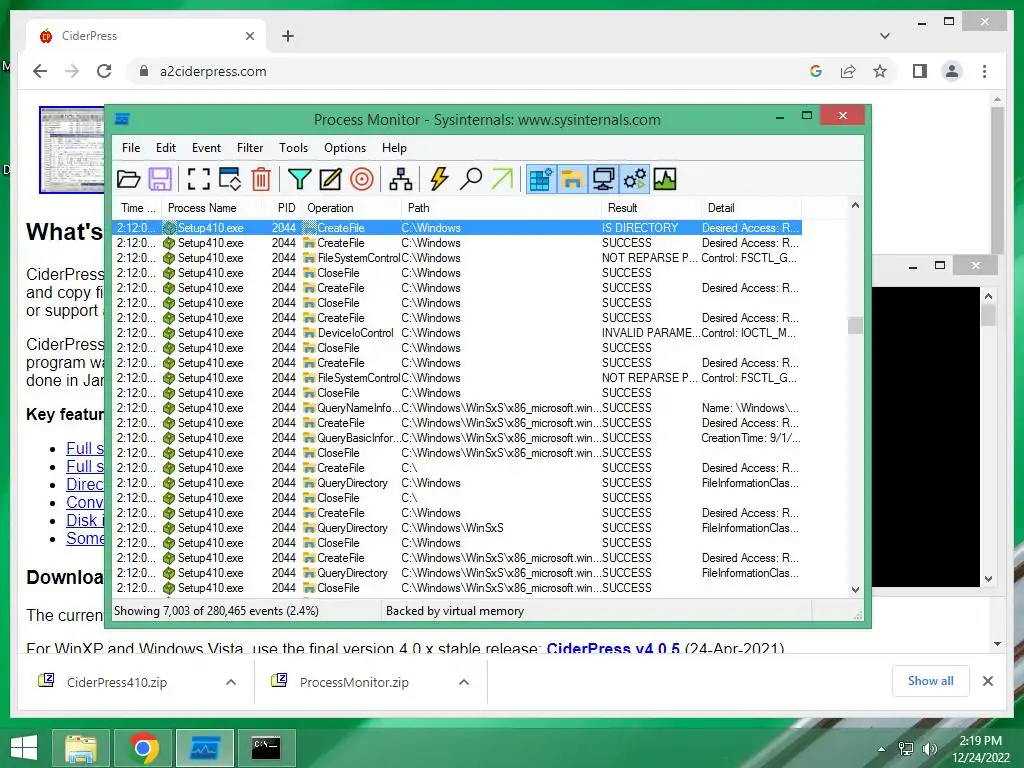Open the Event menu
This screenshot has width=1024, height=768.
pyautogui.click(x=206, y=148)
